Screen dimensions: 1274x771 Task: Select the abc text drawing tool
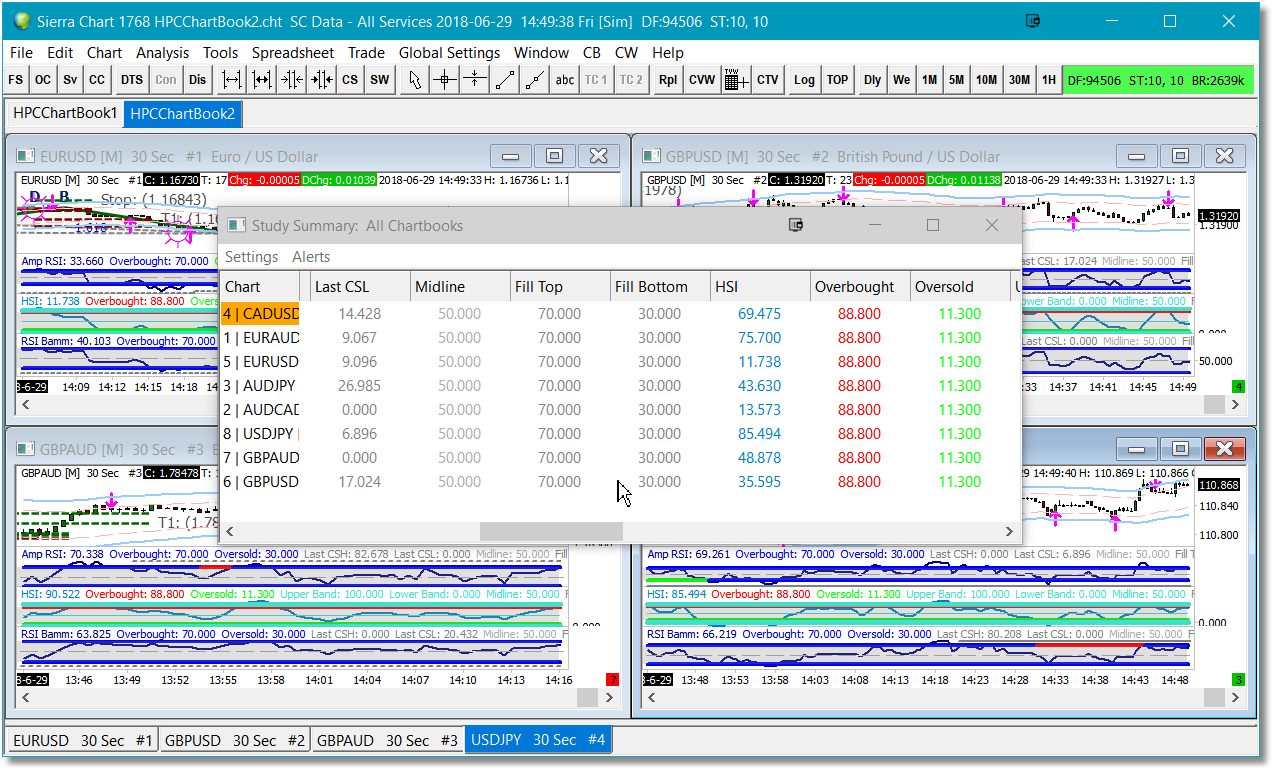(x=565, y=80)
